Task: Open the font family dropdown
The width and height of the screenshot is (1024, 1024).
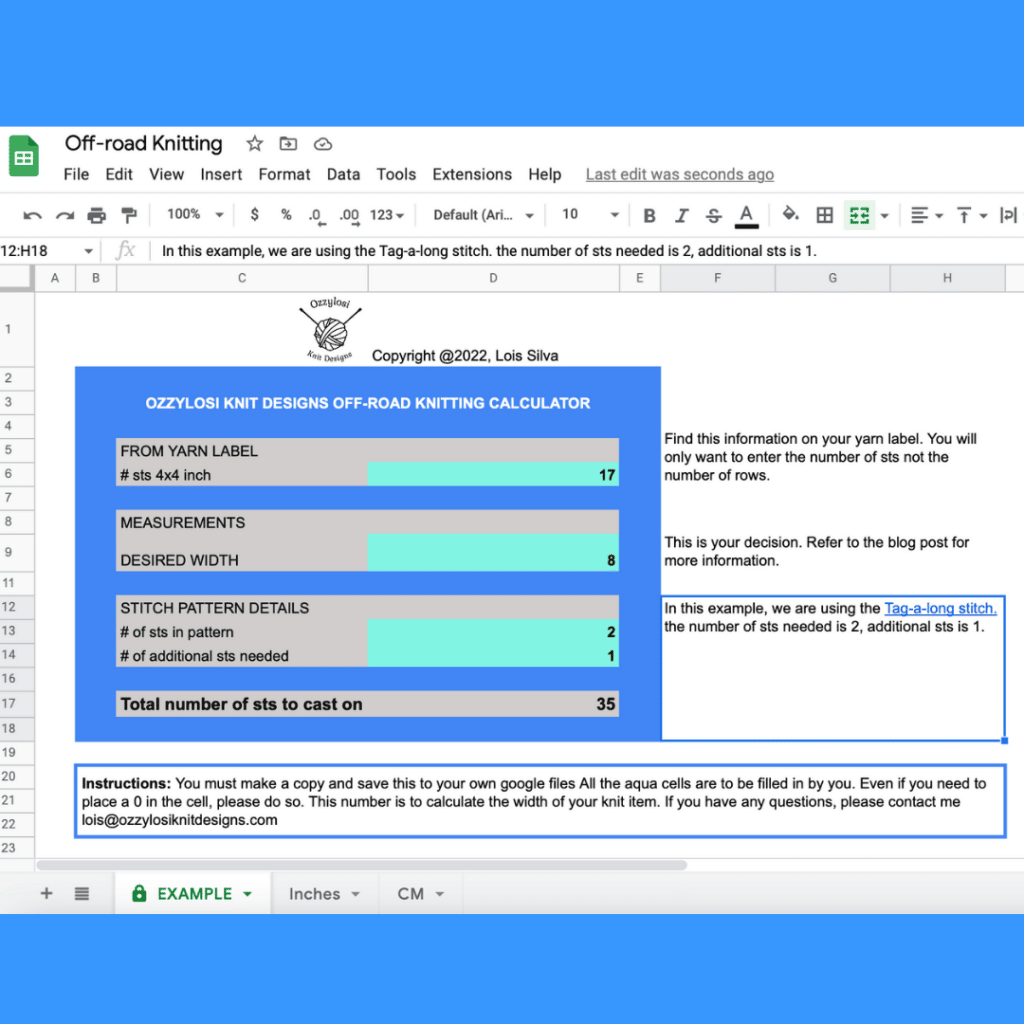Action: (x=484, y=215)
